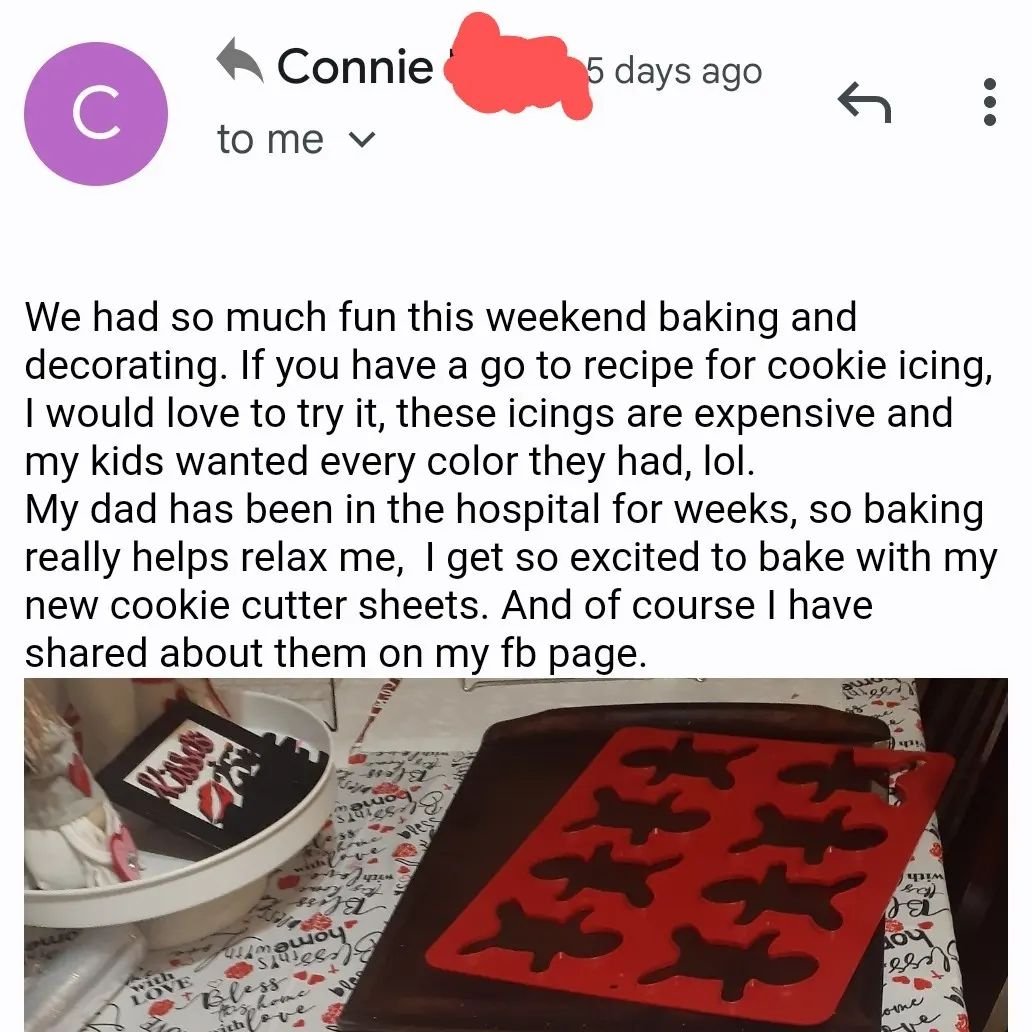This screenshot has height=1032, width=1032.
Task: Open the three-dot more options menu
Action: pos(989,102)
